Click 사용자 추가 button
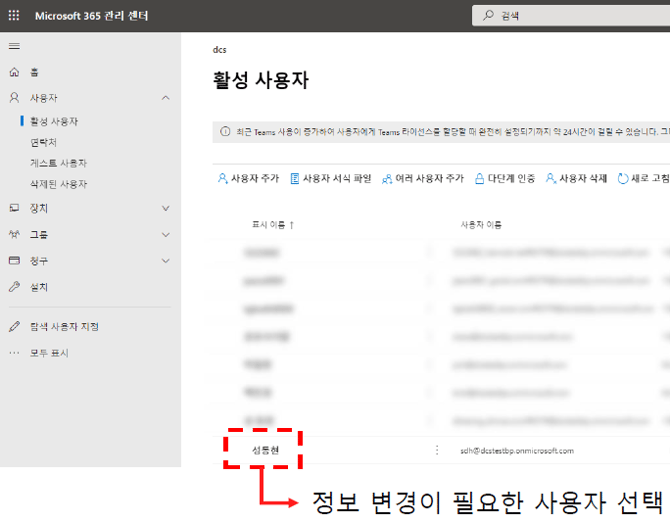This screenshot has height=523, width=670. 248,178
